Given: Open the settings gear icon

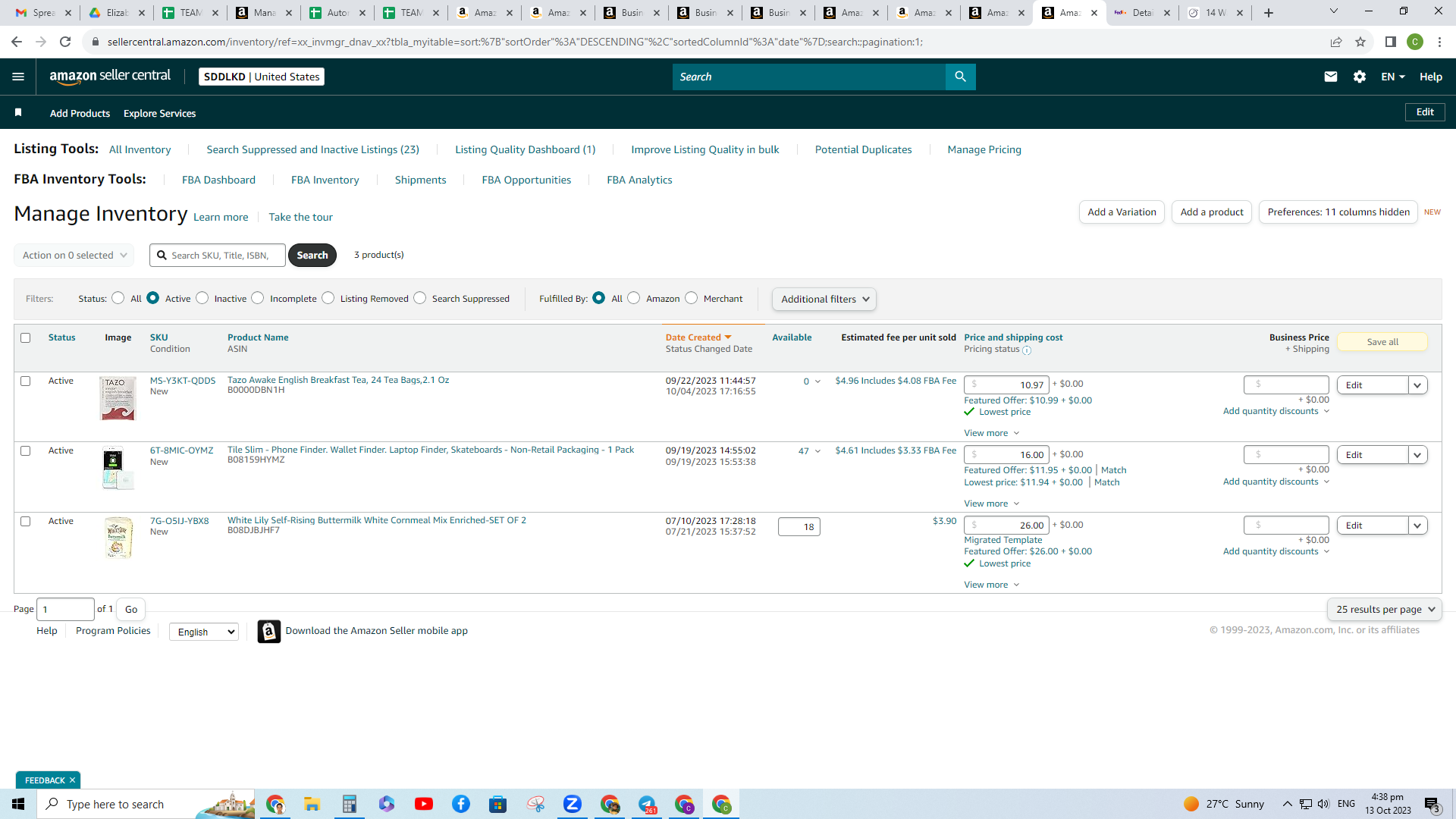Looking at the screenshot, I should tap(1360, 77).
